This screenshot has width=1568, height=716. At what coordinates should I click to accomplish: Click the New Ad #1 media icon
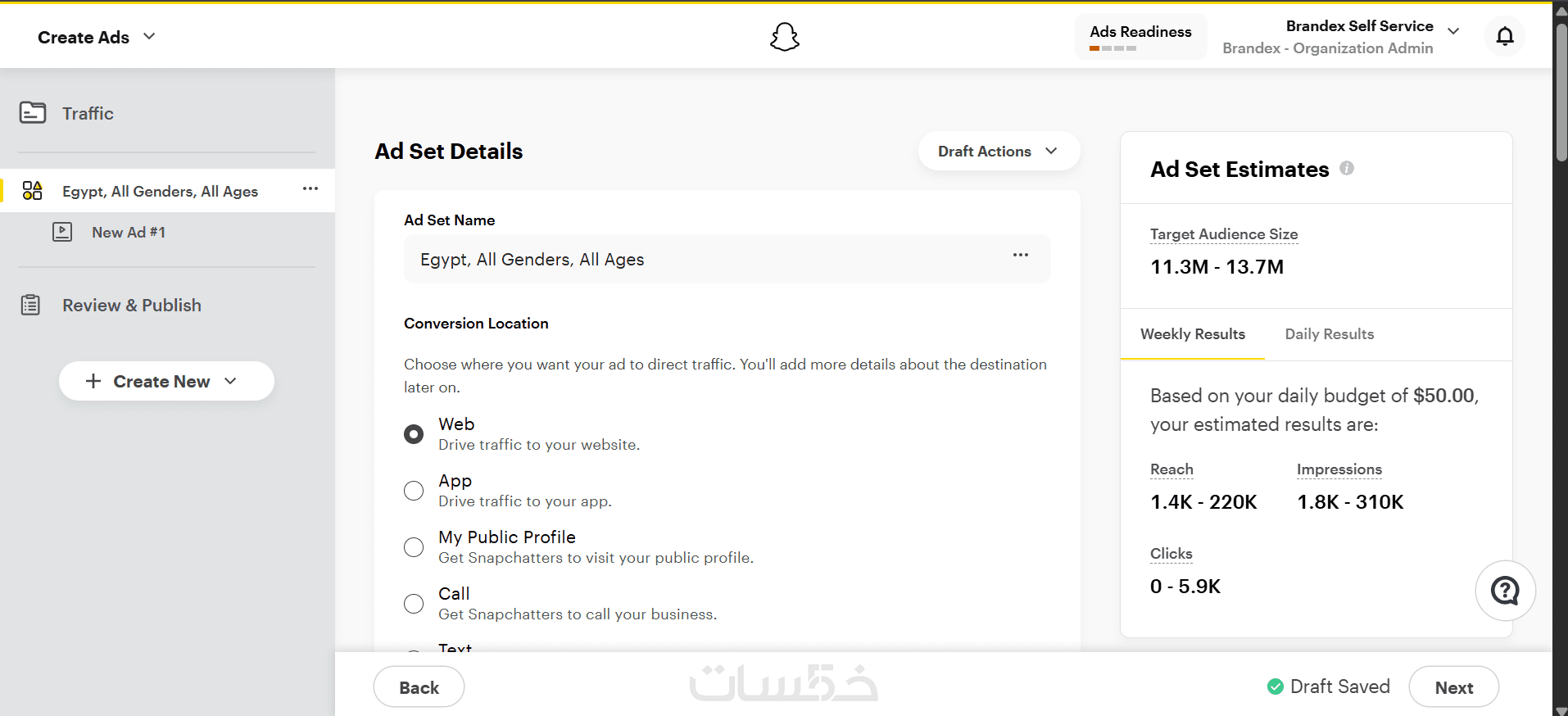click(x=62, y=232)
